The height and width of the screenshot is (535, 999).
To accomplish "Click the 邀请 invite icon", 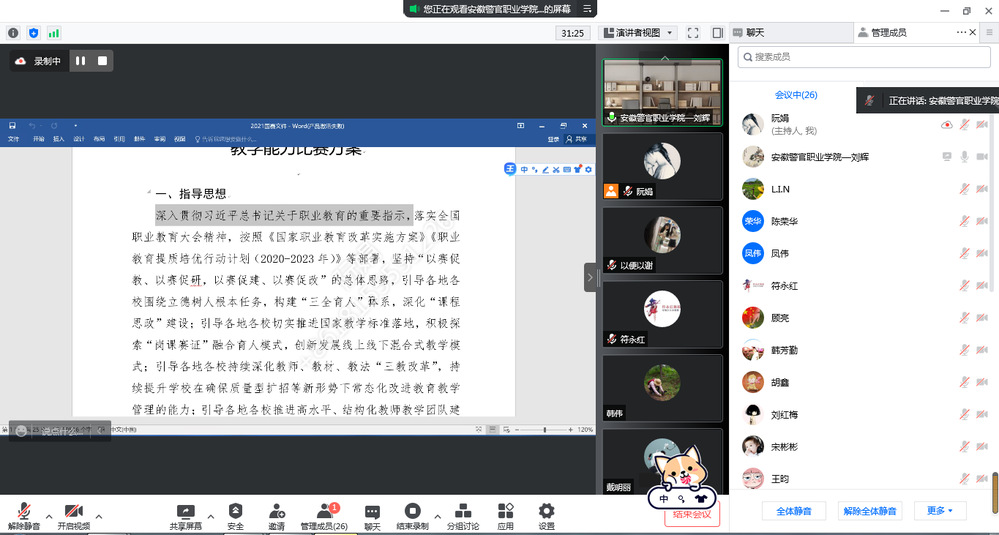I will point(276,512).
